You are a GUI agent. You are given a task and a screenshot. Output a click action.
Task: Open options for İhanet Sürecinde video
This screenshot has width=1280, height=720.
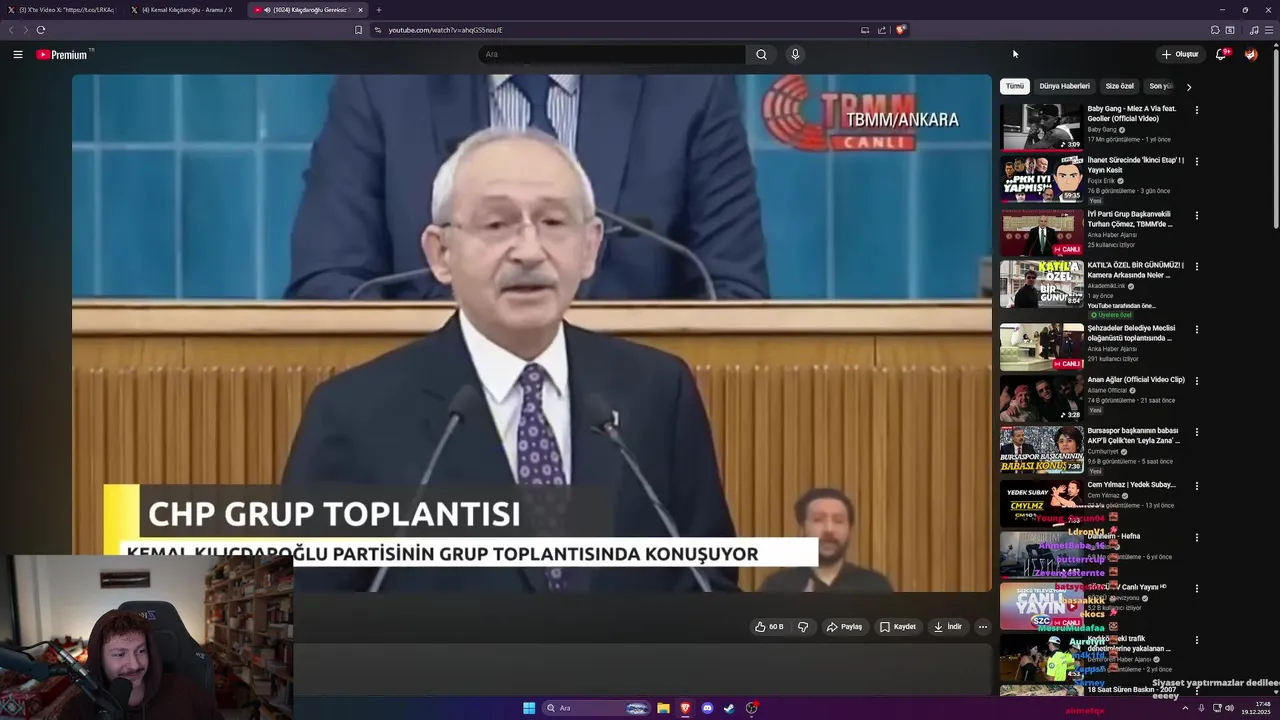tap(1197, 161)
